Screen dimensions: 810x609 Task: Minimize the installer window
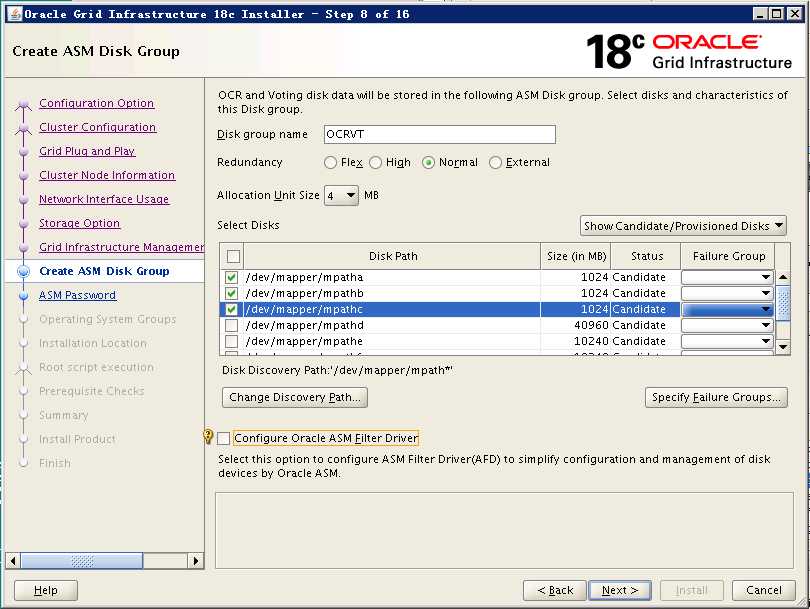pos(759,14)
